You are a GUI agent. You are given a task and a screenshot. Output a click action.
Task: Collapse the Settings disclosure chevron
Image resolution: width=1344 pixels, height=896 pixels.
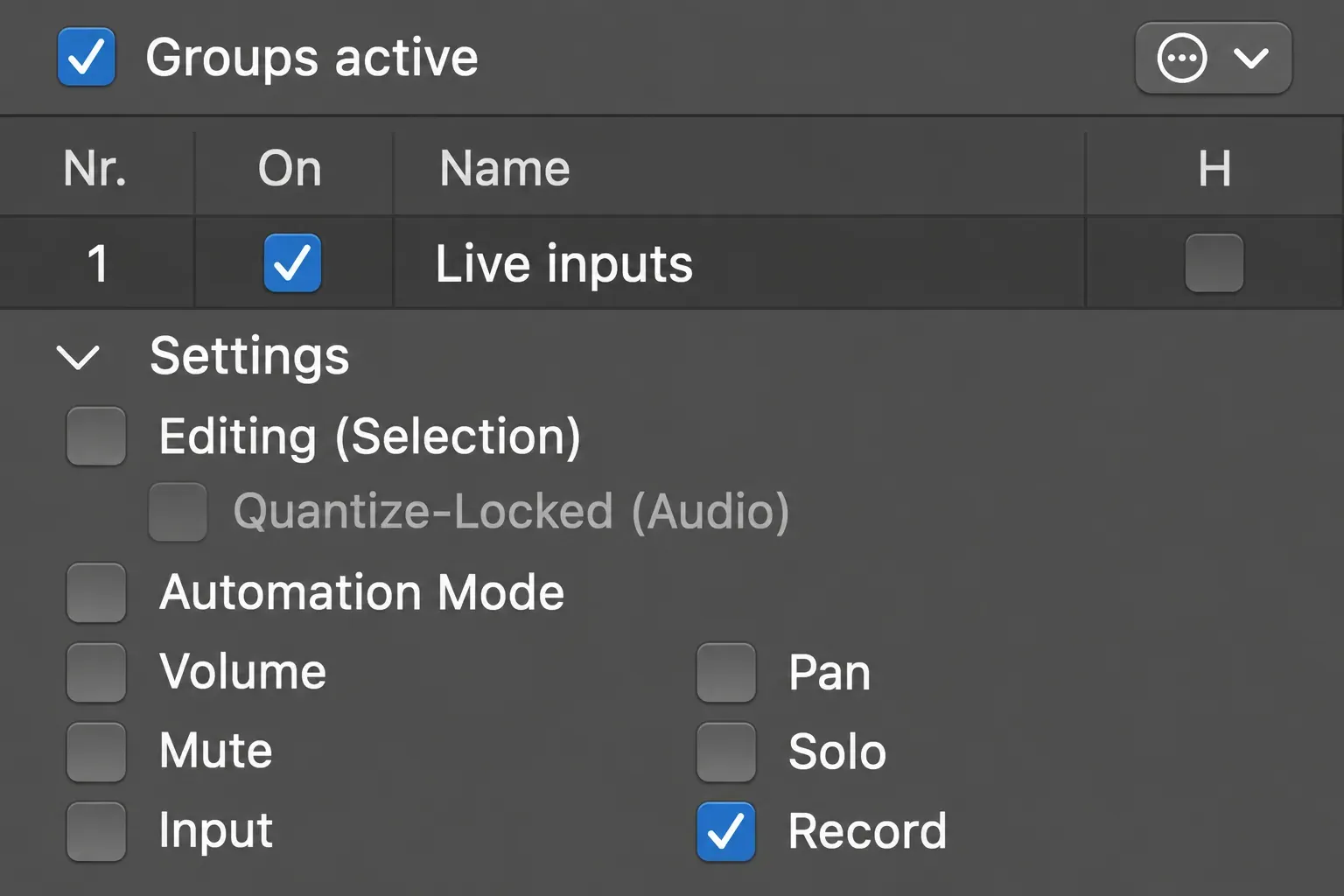(x=78, y=357)
